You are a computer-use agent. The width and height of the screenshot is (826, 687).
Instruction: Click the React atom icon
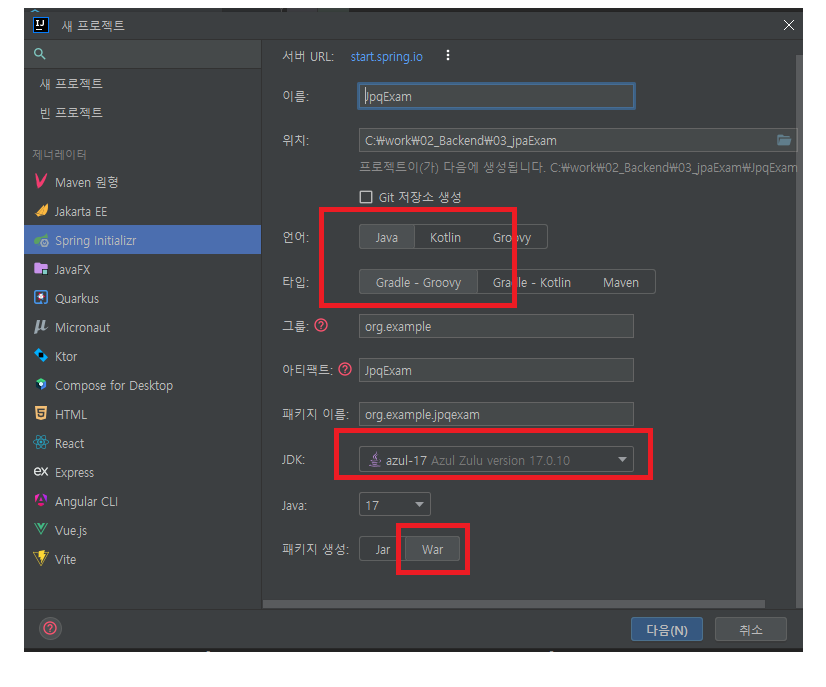pos(41,443)
